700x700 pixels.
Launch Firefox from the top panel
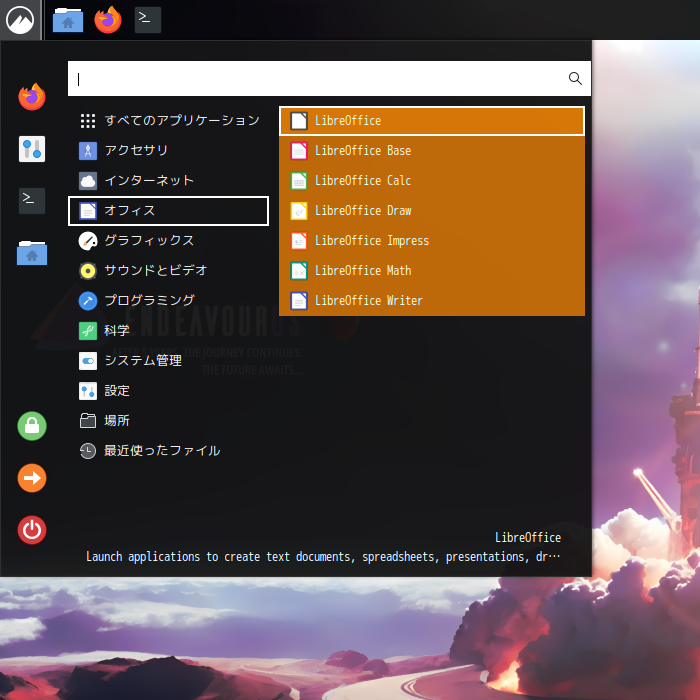click(108, 20)
